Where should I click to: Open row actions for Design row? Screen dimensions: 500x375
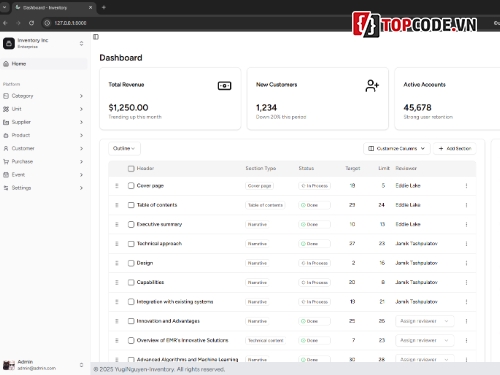coord(466,263)
